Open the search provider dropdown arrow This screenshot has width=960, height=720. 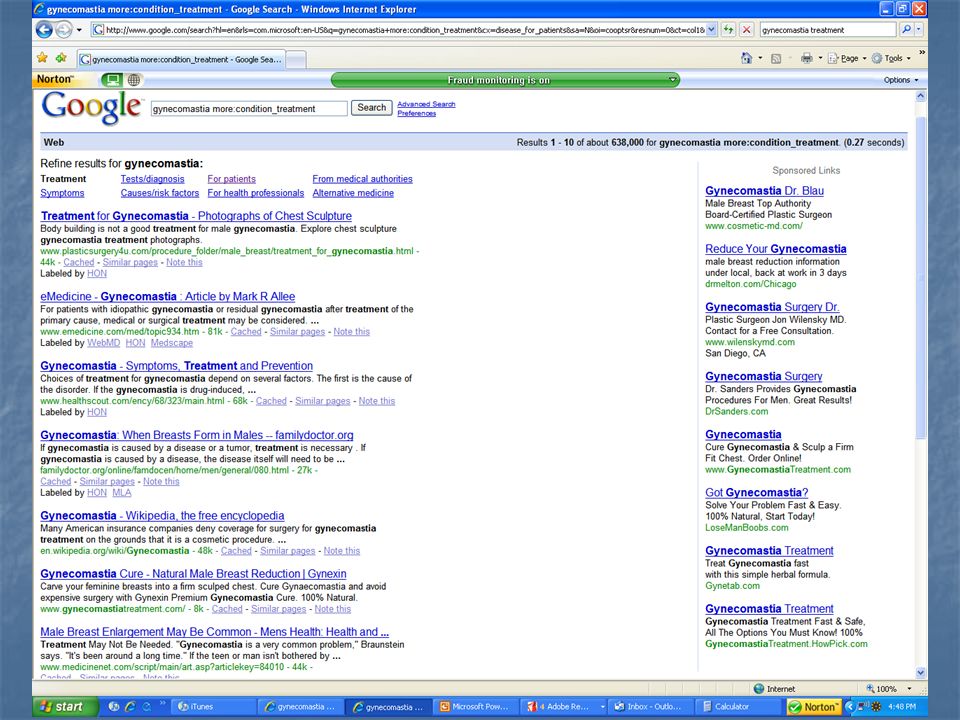pos(918,29)
